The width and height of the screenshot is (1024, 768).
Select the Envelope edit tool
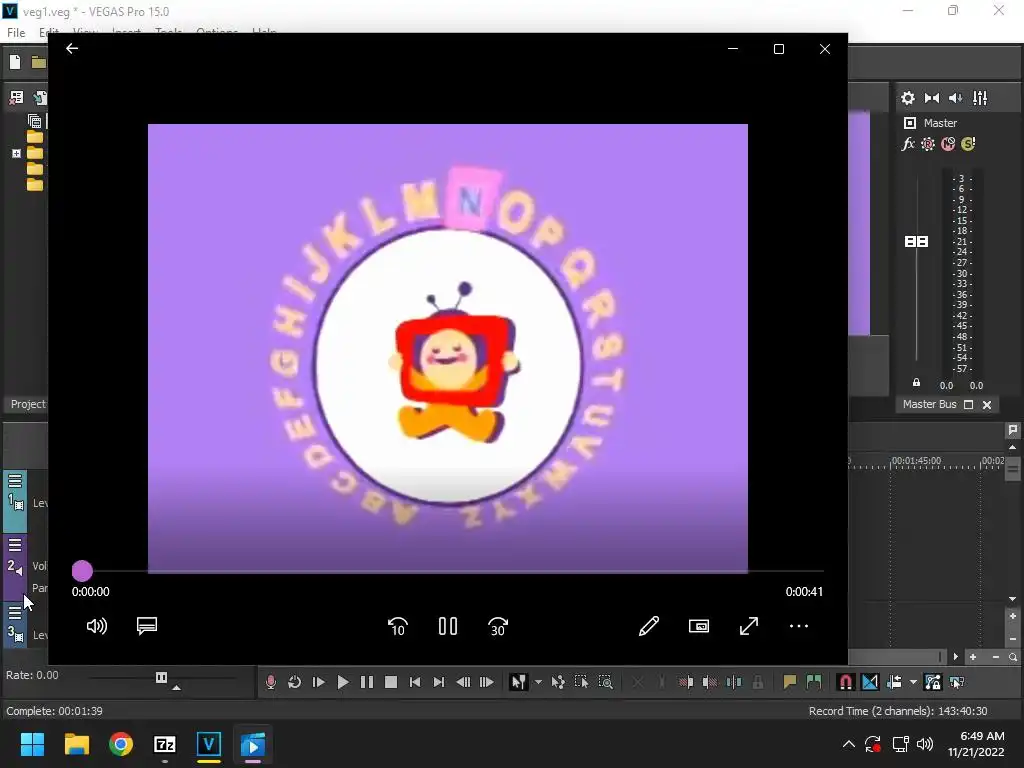click(x=558, y=682)
